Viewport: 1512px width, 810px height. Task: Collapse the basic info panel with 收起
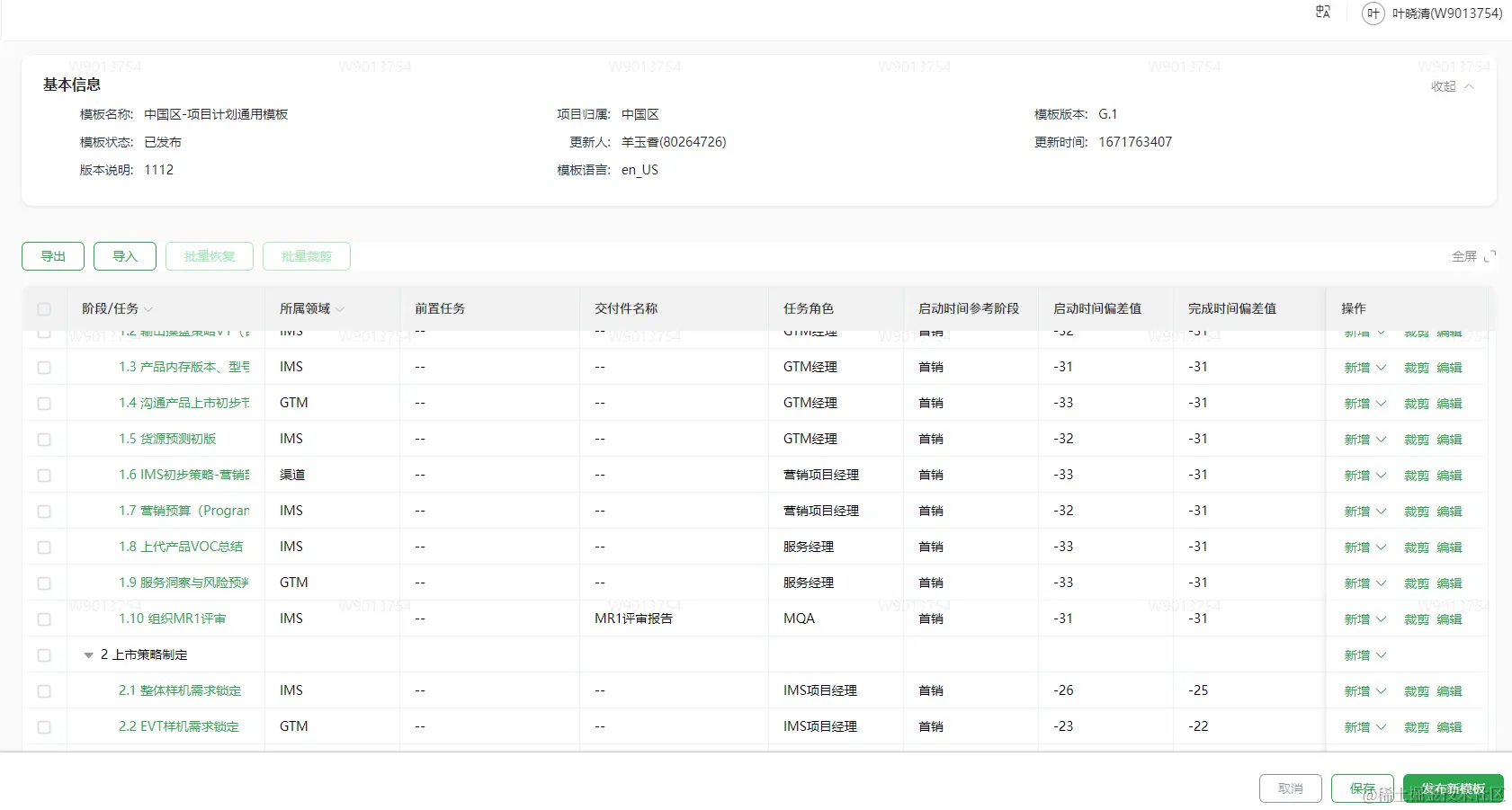pyautogui.click(x=1453, y=86)
